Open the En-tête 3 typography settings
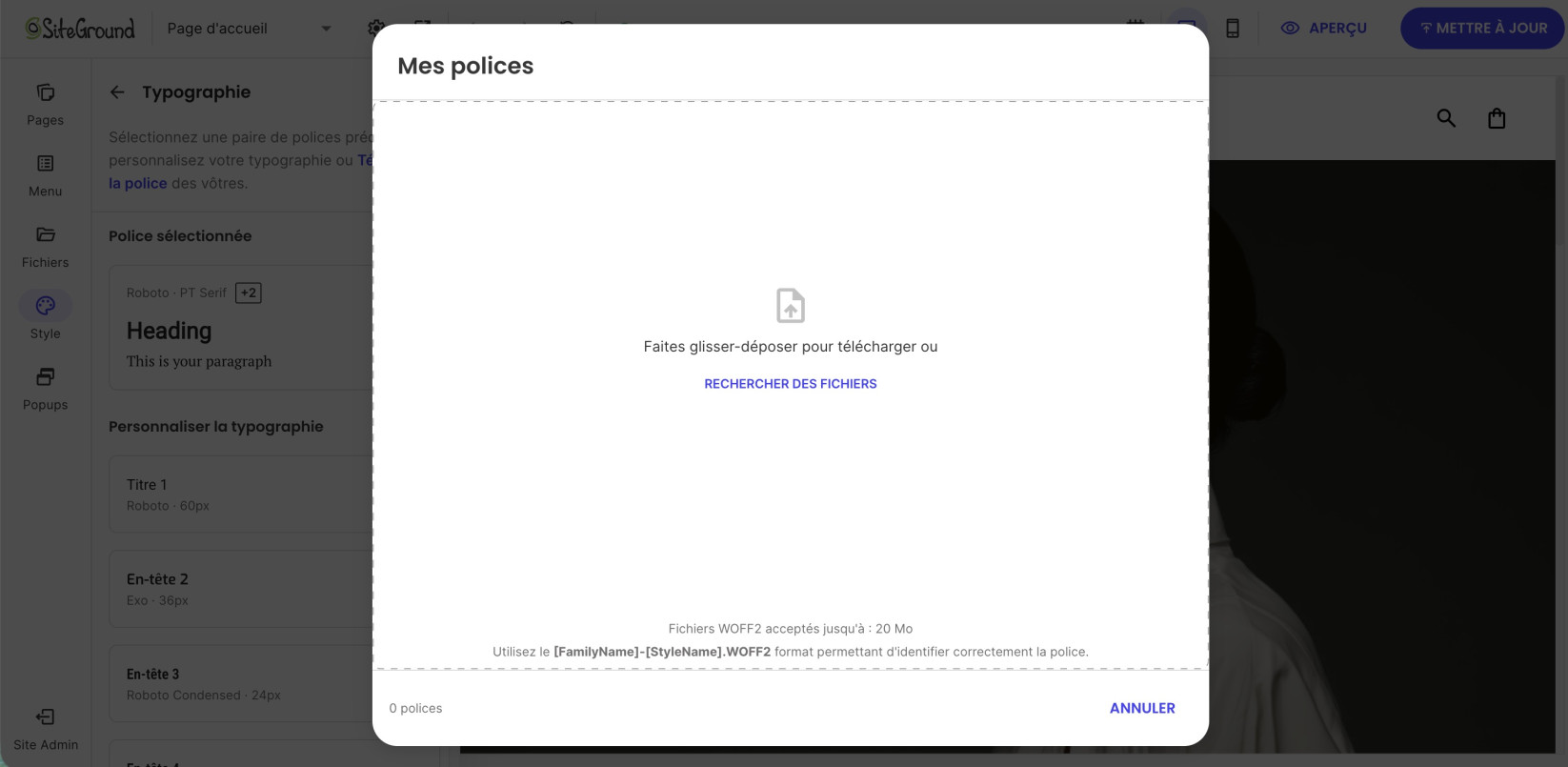Screen dimensions: 1568x767 [241, 683]
